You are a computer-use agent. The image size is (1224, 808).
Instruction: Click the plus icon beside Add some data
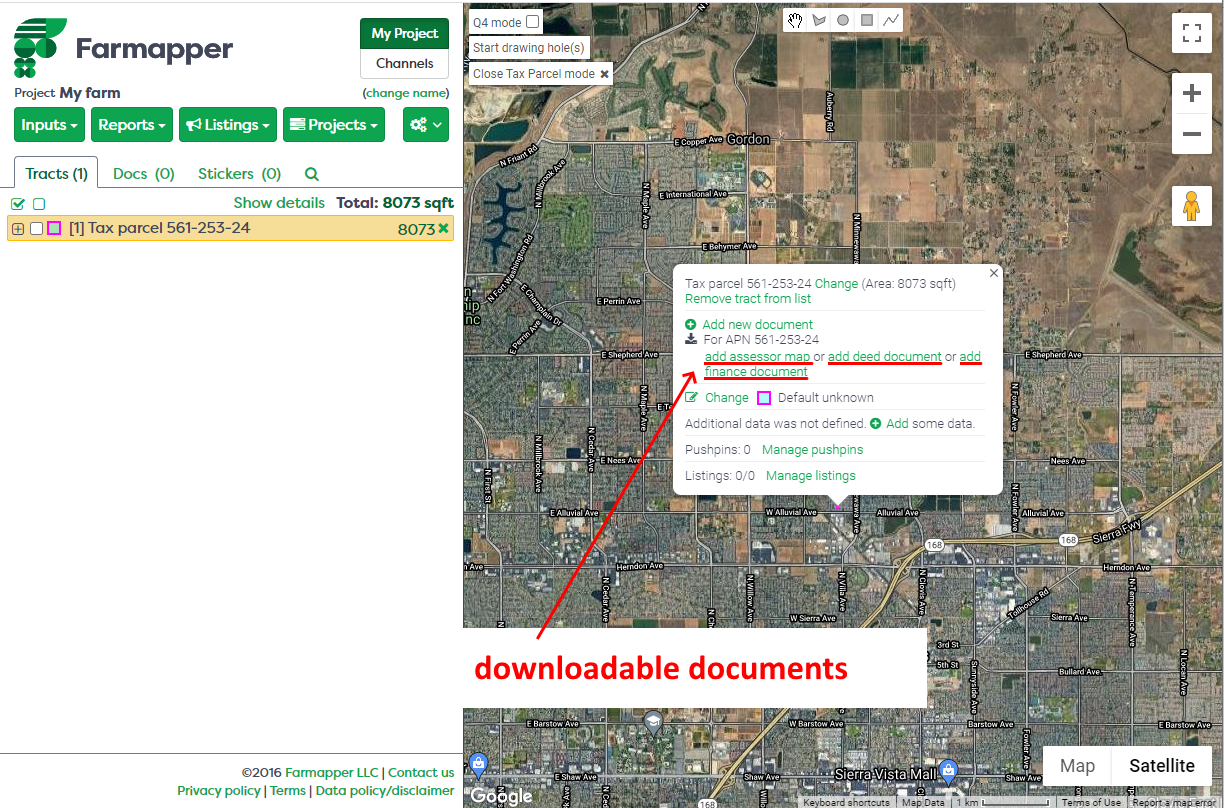click(876, 424)
